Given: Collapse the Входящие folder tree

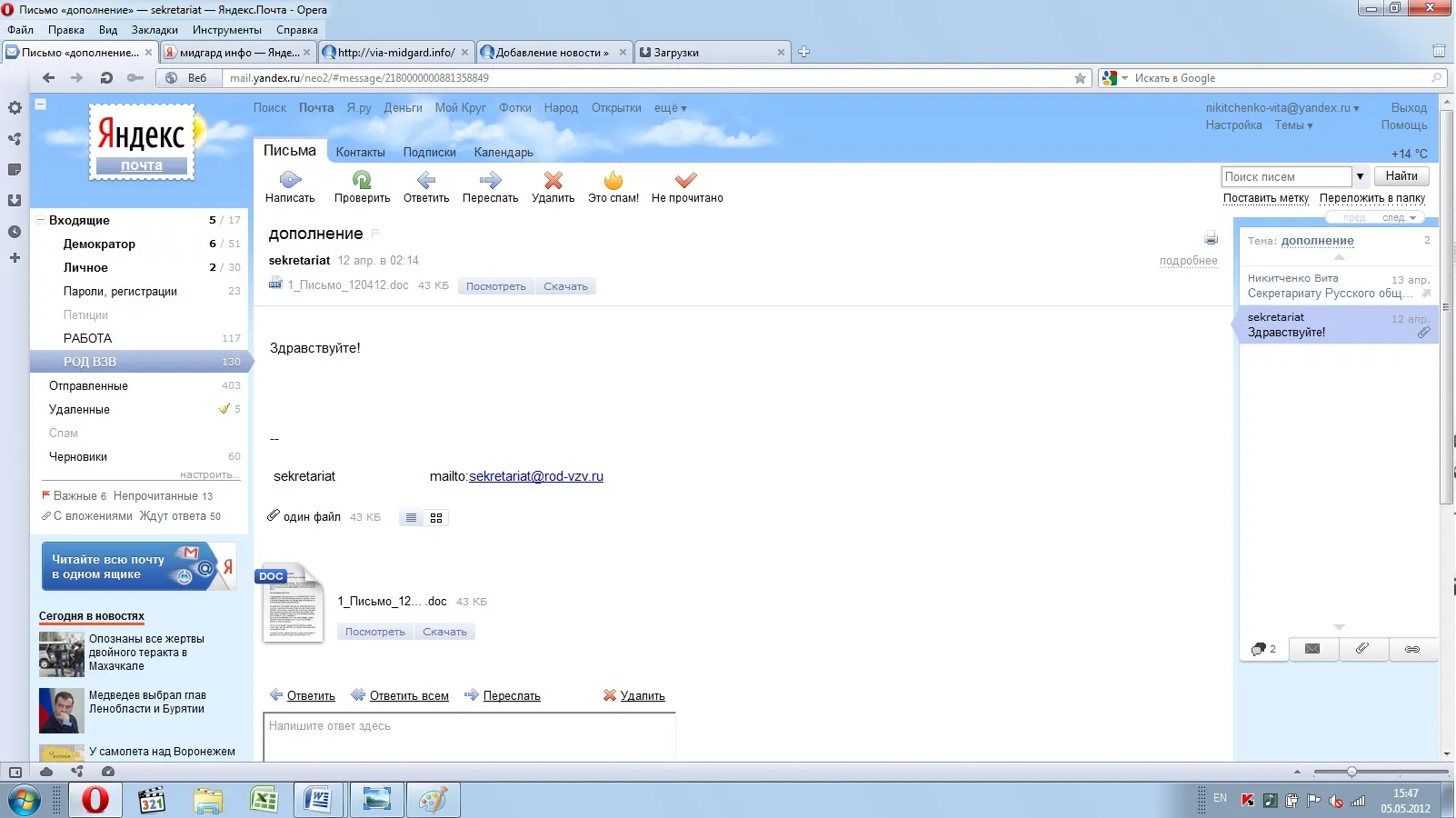Looking at the screenshot, I should 40,220.
